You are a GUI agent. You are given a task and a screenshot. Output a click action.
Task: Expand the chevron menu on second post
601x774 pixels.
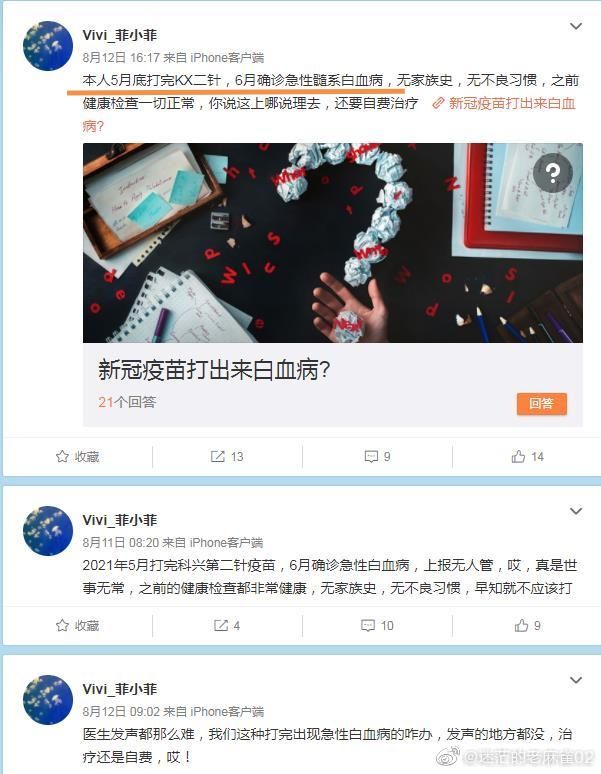[x=576, y=511]
